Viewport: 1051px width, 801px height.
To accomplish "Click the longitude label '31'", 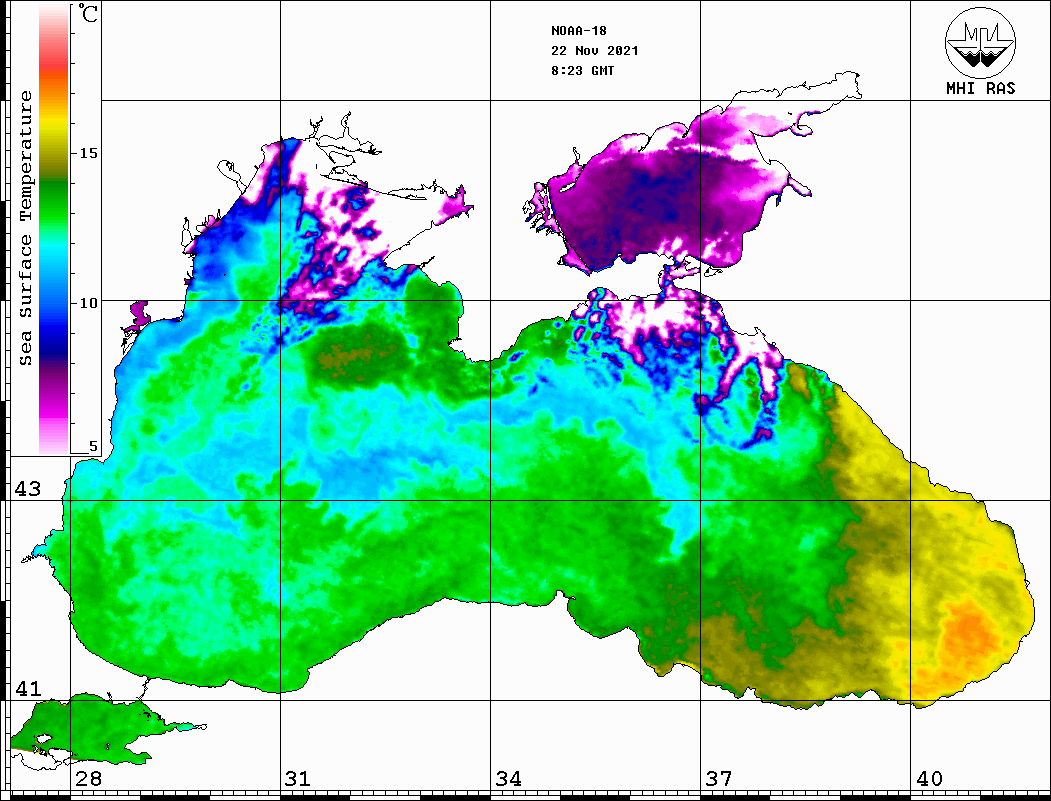I will click(x=298, y=779).
